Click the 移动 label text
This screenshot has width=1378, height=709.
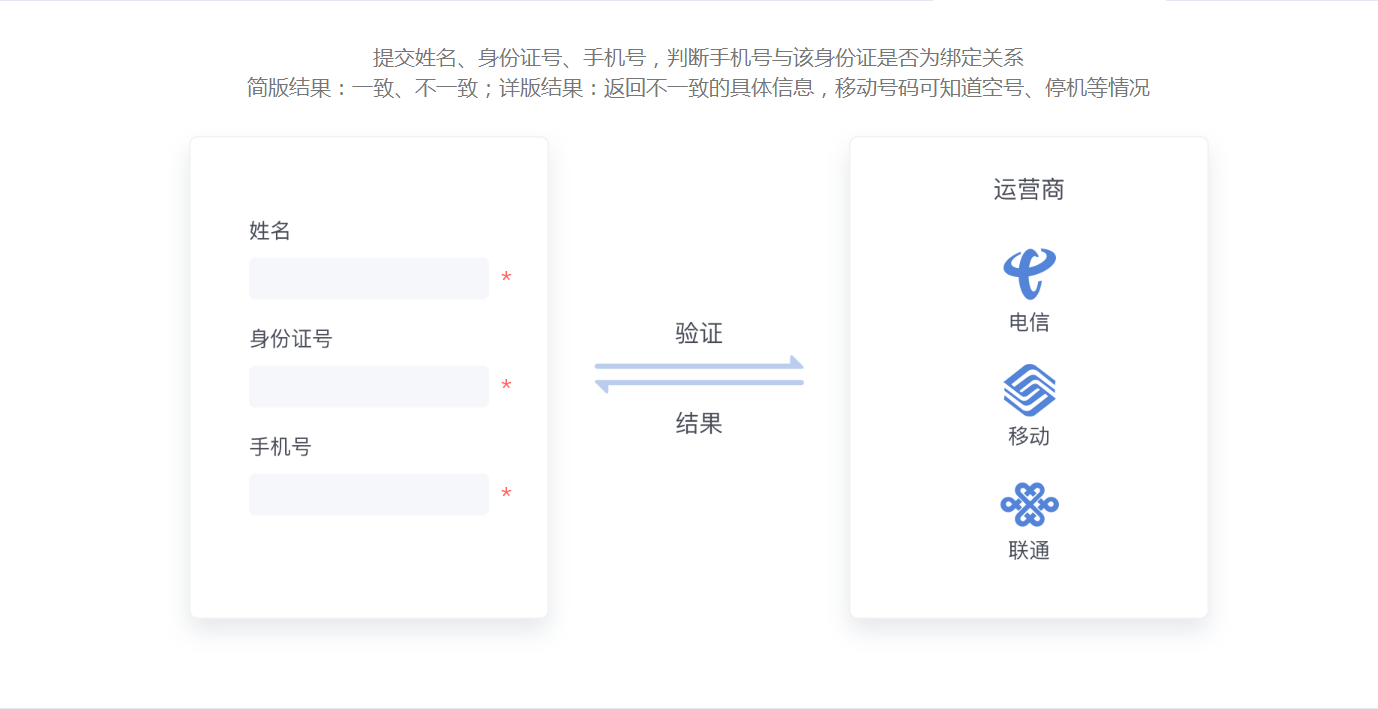click(1029, 436)
